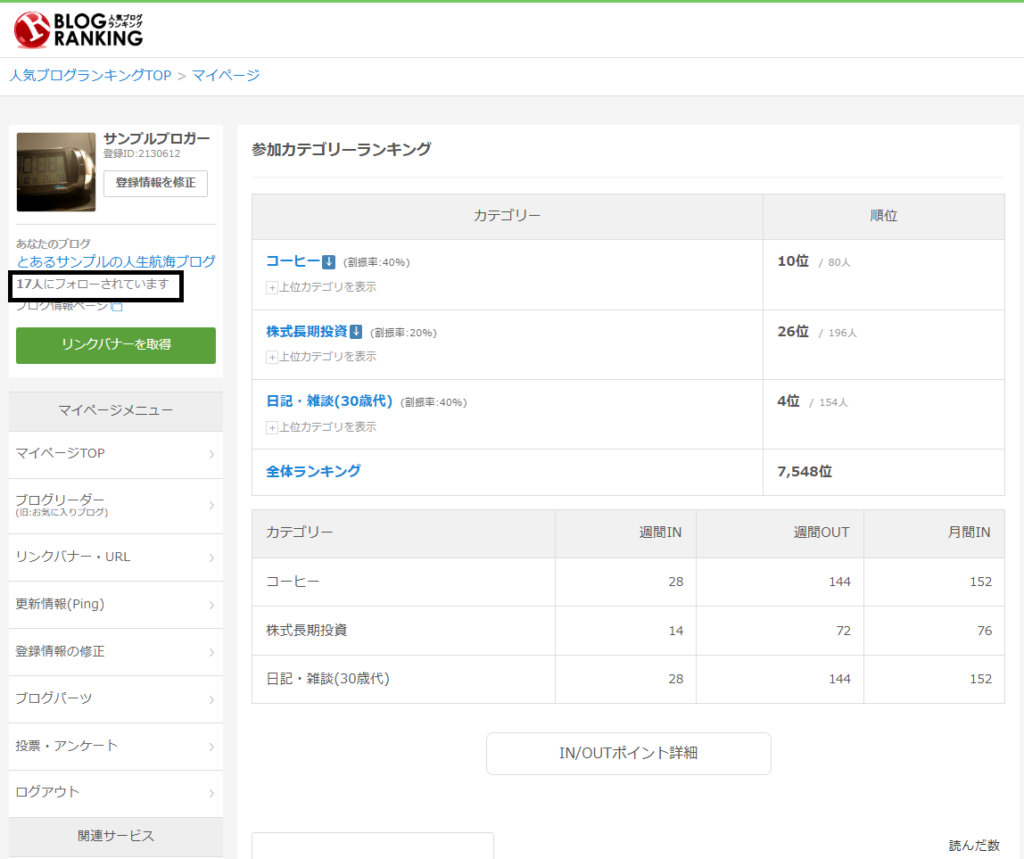
Task: Open the profile picture thumbnail
Action: [x=56, y=171]
